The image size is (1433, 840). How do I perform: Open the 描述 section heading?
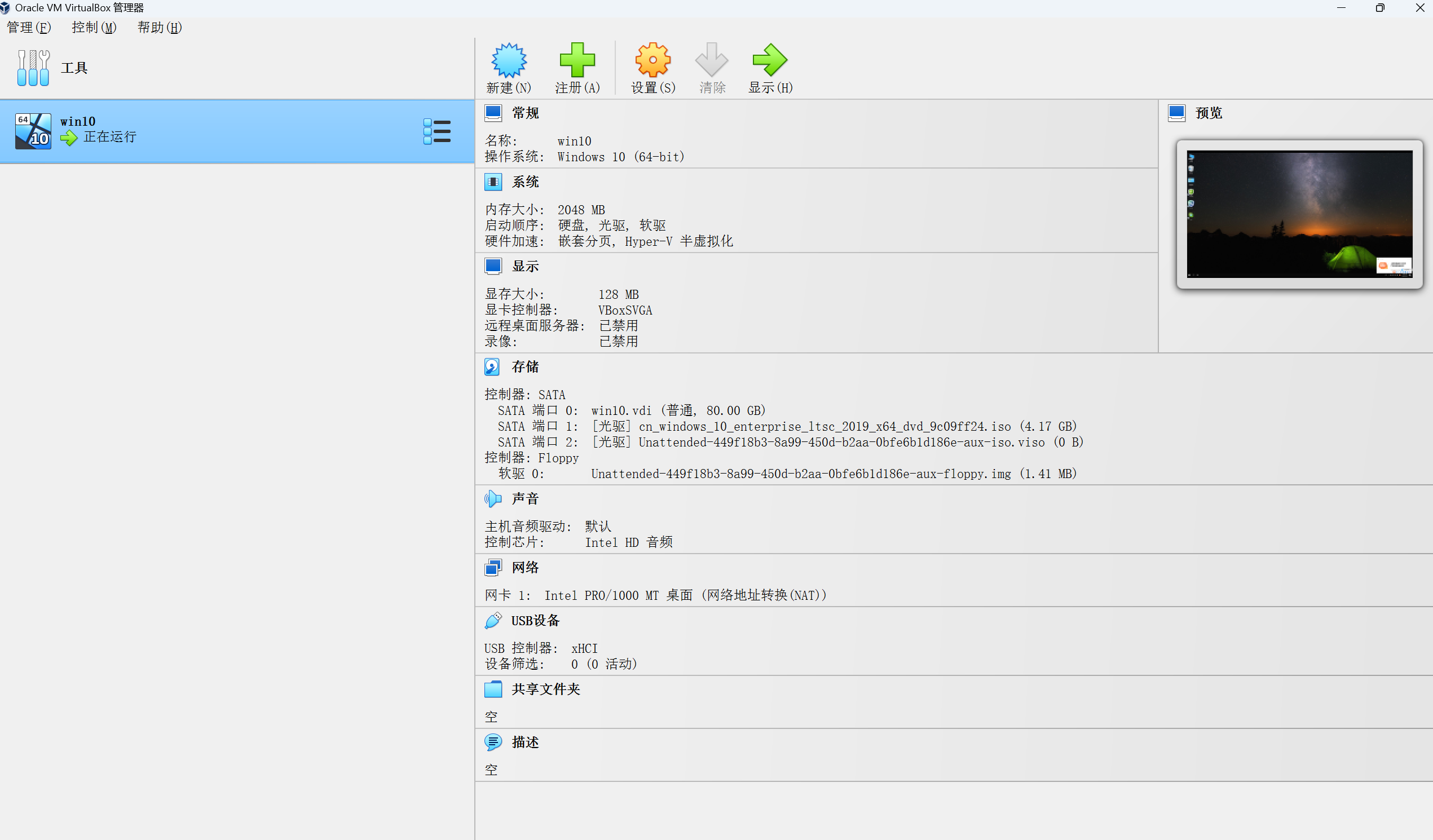click(525, 742)
